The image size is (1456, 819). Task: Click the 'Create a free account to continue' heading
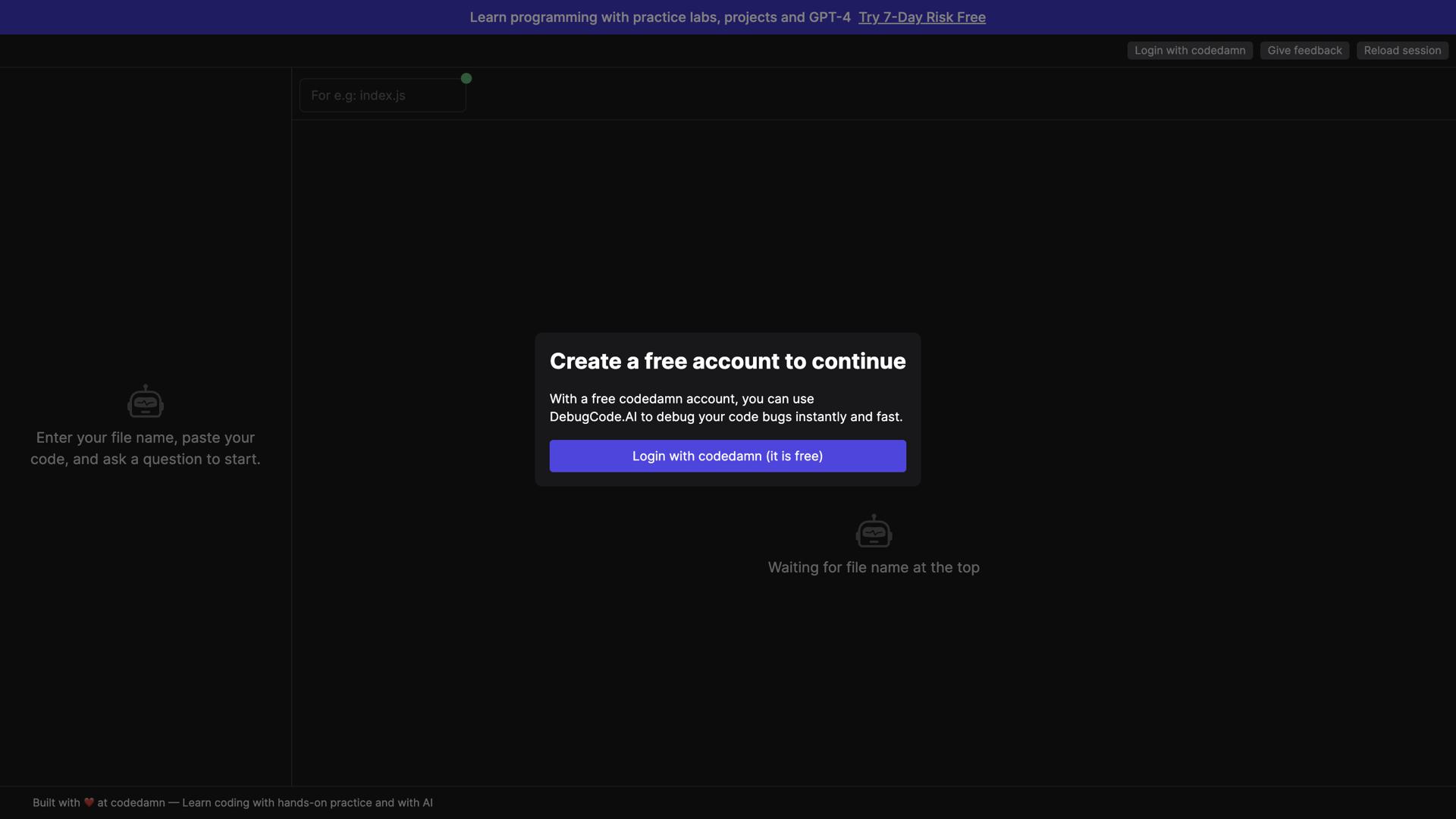coord(727,361)
